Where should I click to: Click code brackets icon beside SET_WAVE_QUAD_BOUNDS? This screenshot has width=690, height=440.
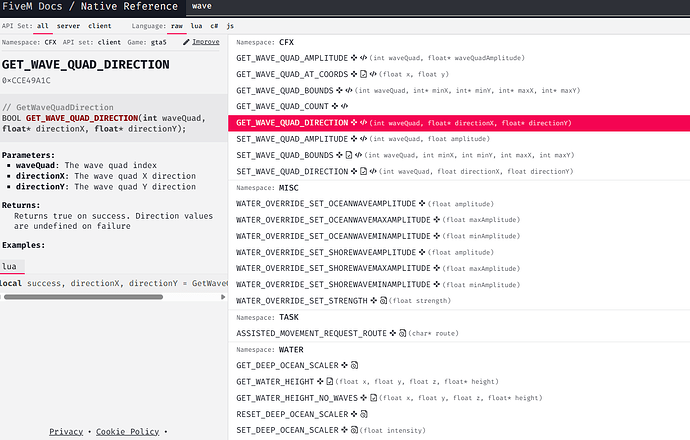click(359, 155)
